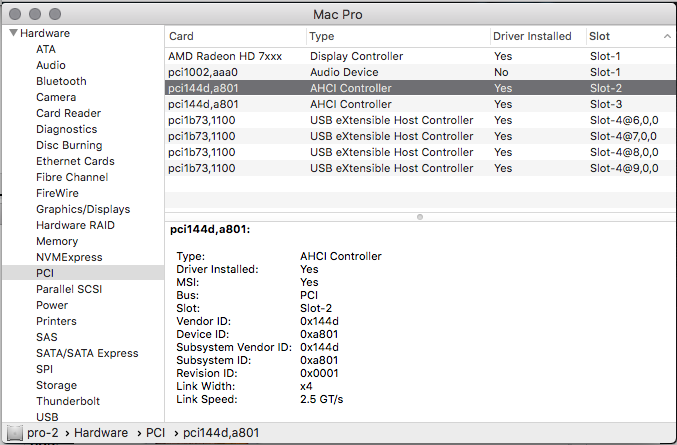The image size is (677, 445).
Task: Click pci144d,a801 in the path bar
Action: pos(221,432)
